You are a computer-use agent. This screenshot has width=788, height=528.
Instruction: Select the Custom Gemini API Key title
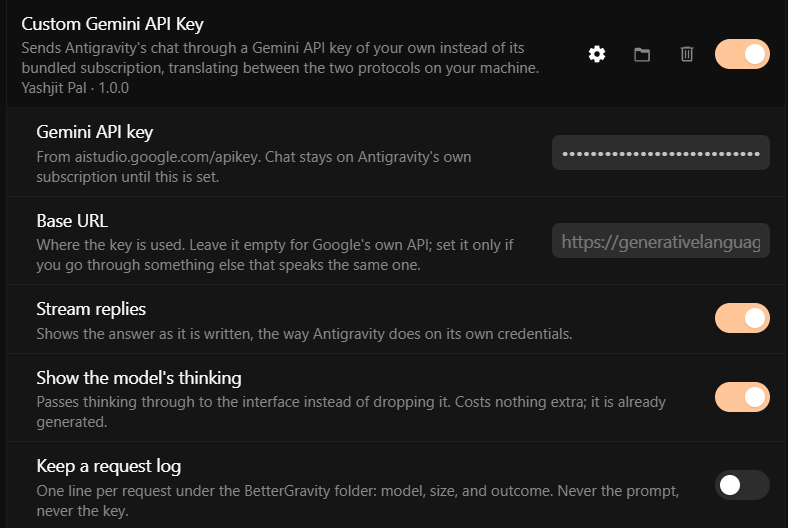[x=112, y=24]
